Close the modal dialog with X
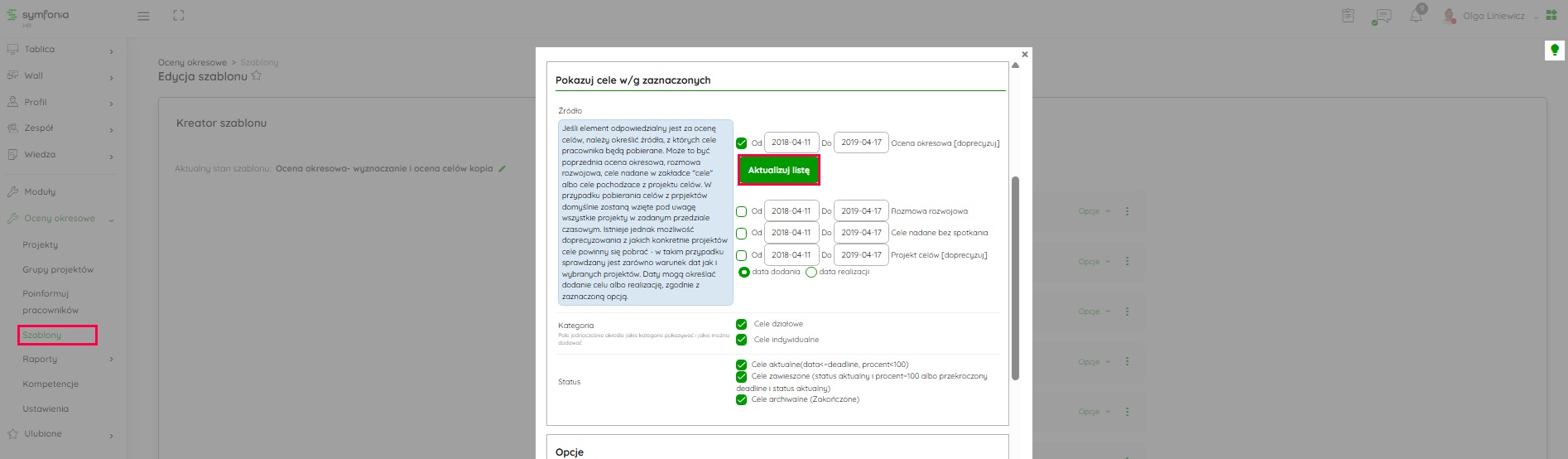The width and height of the screenshot is (1568, 459). point(1025,55)
